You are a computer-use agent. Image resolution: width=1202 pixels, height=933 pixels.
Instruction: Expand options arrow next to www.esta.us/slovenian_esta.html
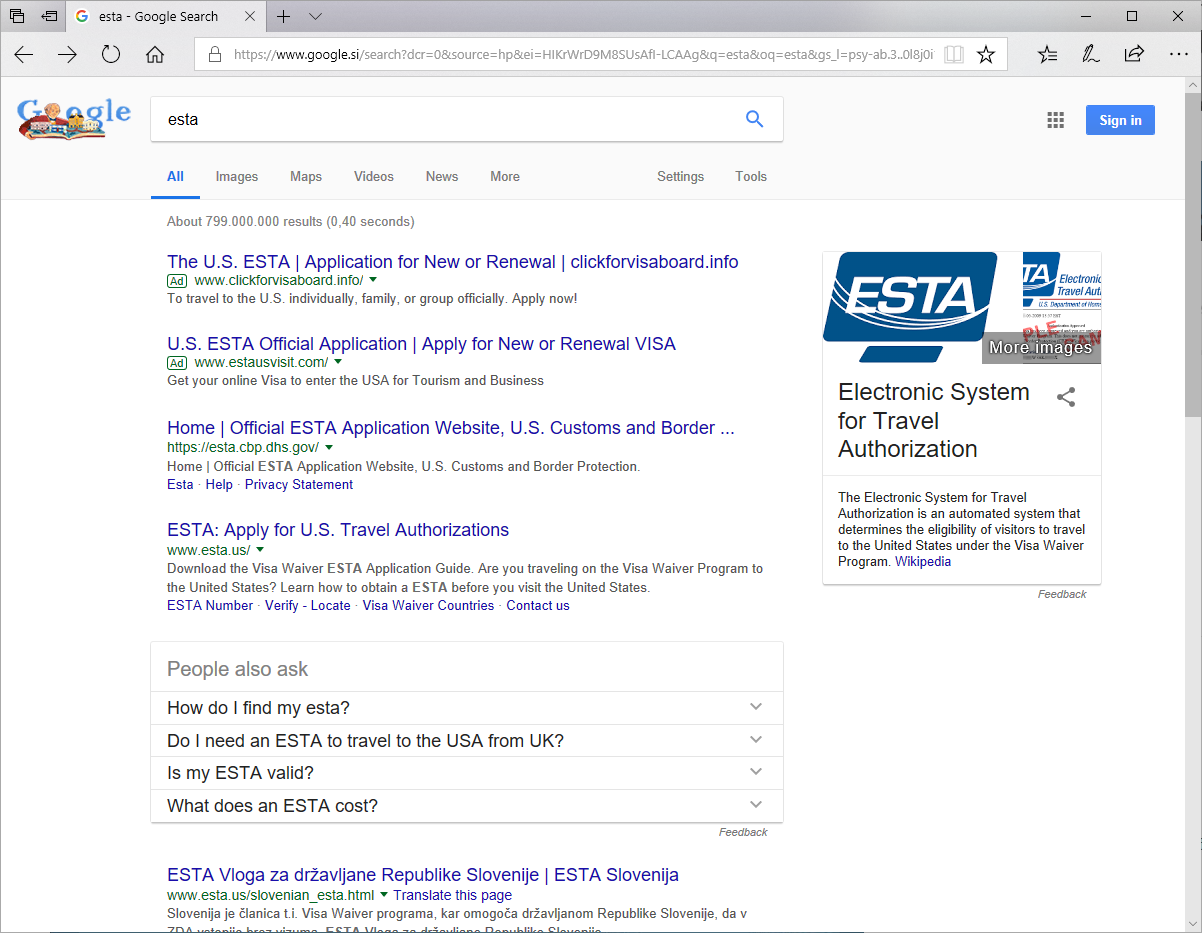384,895
